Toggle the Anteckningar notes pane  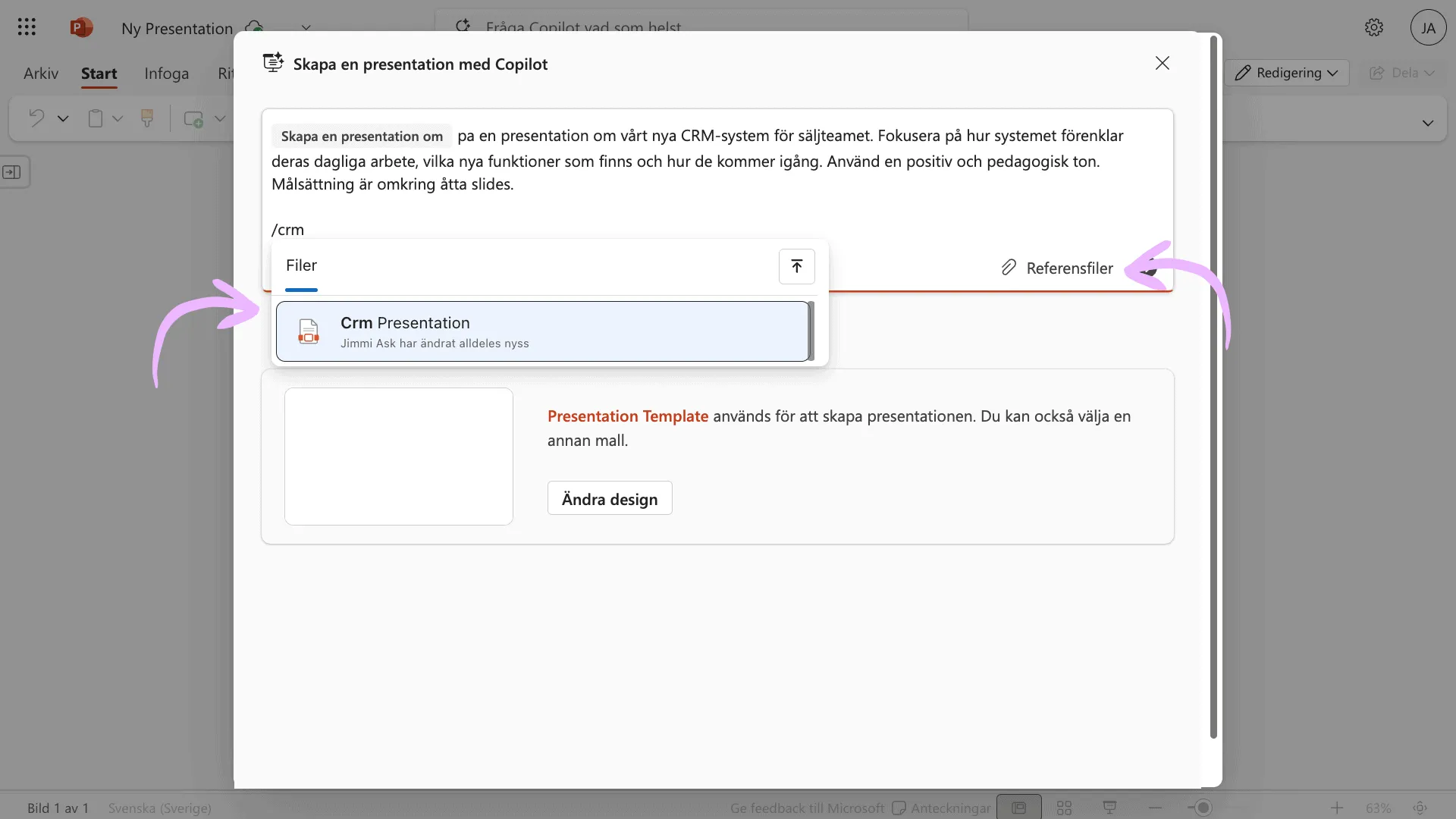941,808
